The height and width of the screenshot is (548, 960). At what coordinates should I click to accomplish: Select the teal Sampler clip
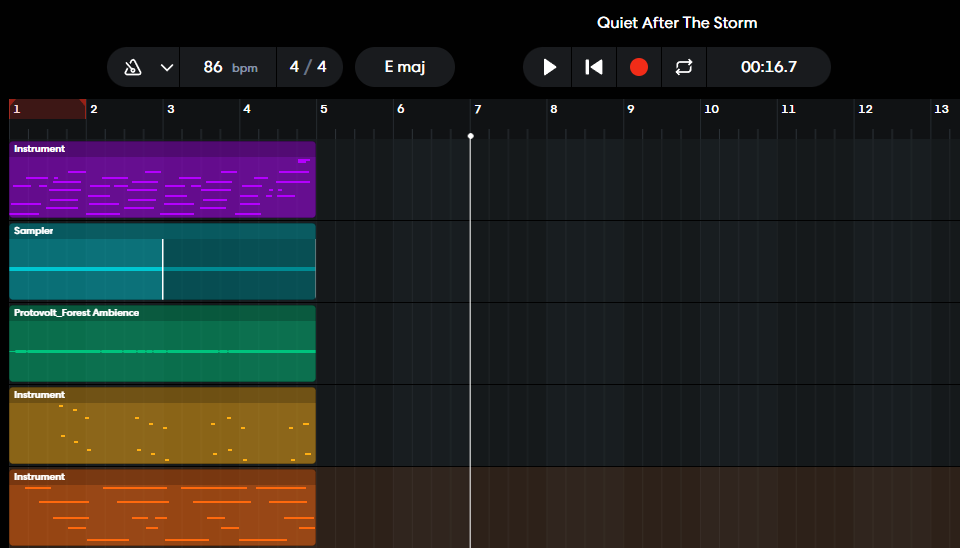point(162,261)
